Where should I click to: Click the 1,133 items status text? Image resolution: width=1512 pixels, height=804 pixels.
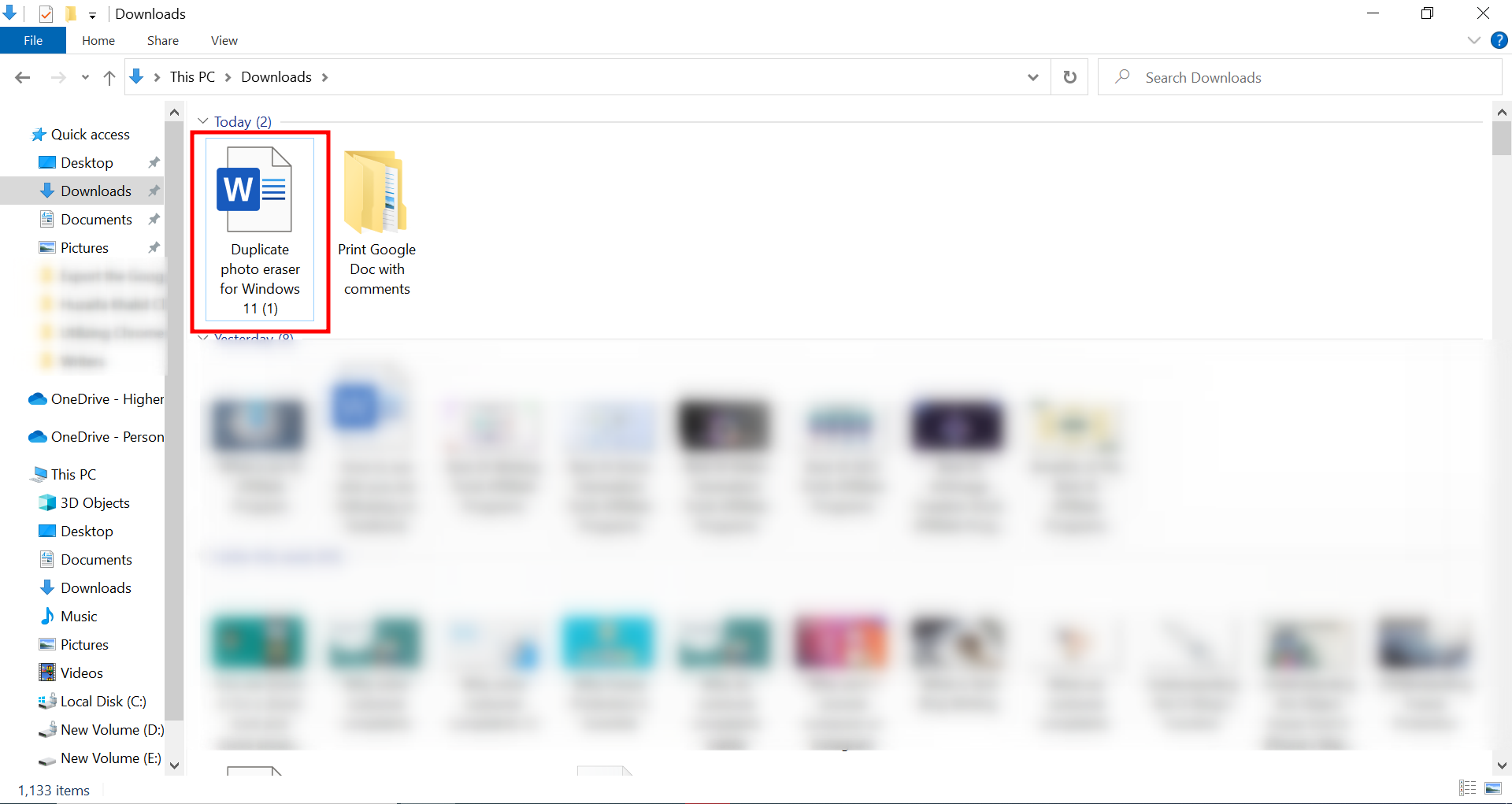click(54, 791)
